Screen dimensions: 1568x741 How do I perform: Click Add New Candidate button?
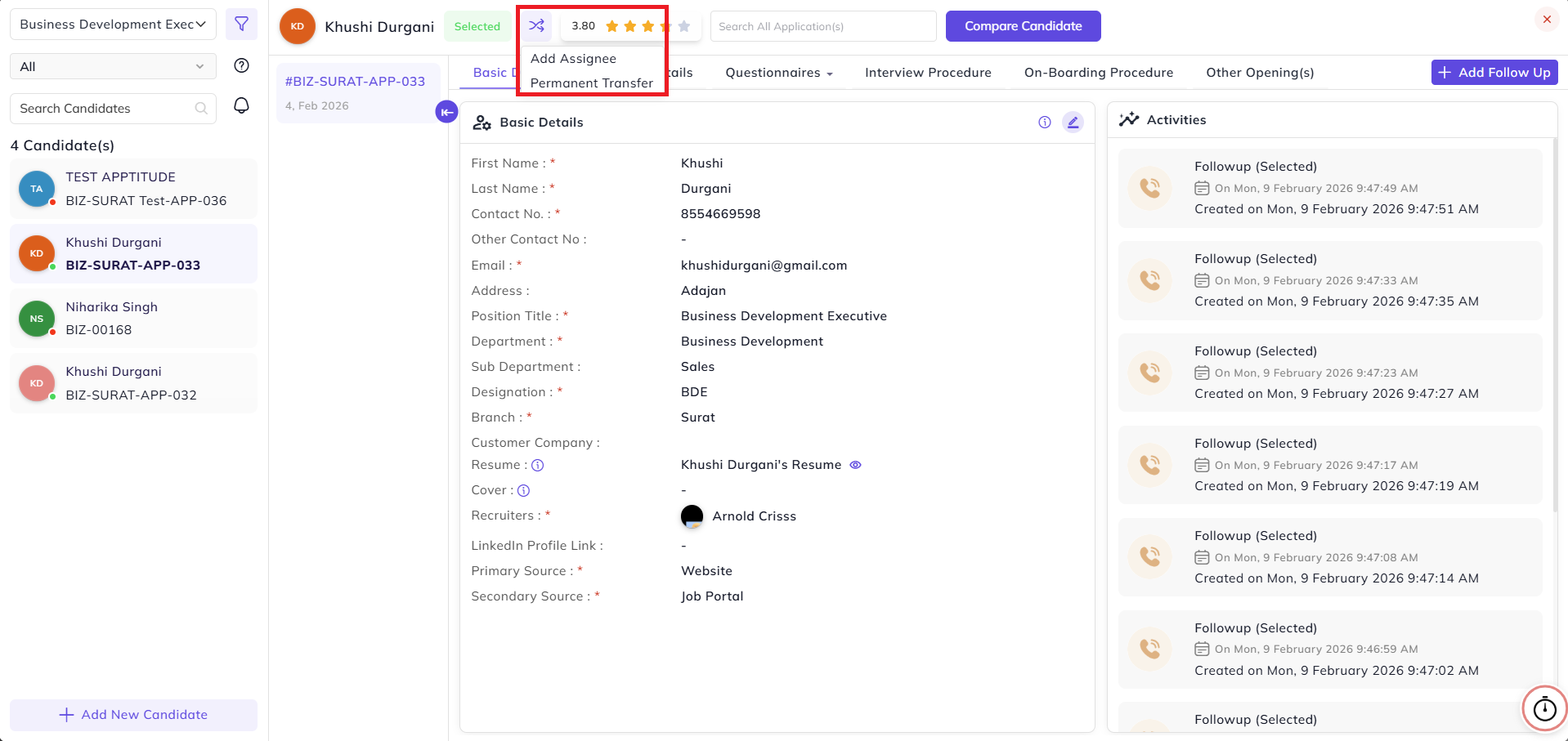(133, 715)
